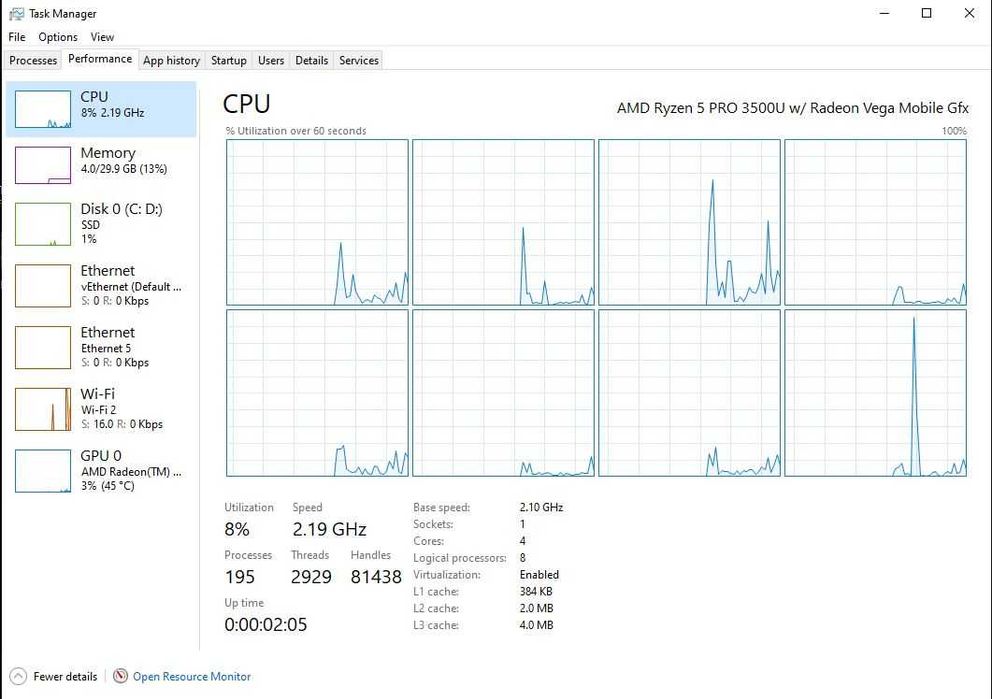
Task: Click the L2 cache 2.0 MB value
Action: [536, 608]
